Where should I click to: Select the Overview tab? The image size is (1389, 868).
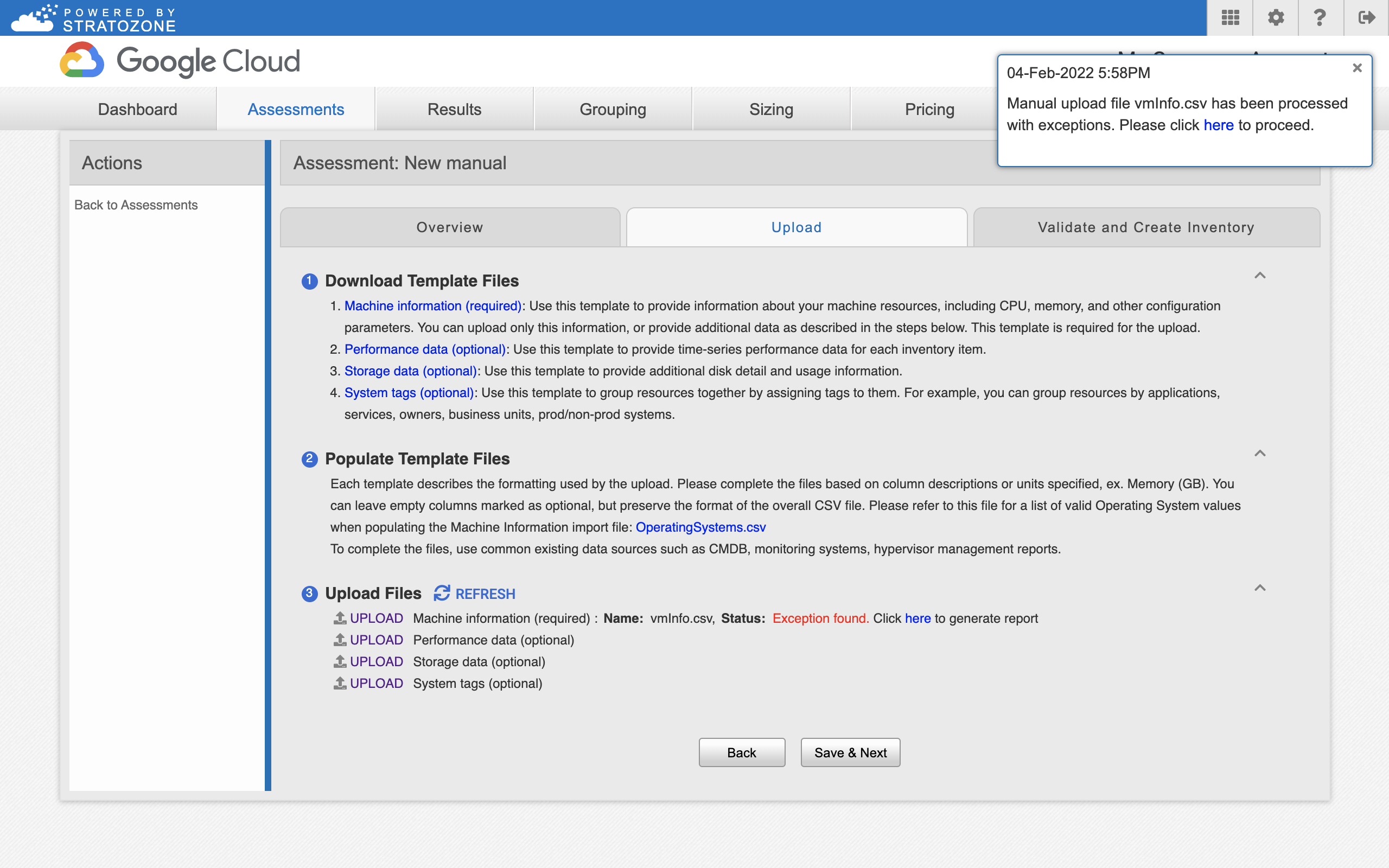449,227
